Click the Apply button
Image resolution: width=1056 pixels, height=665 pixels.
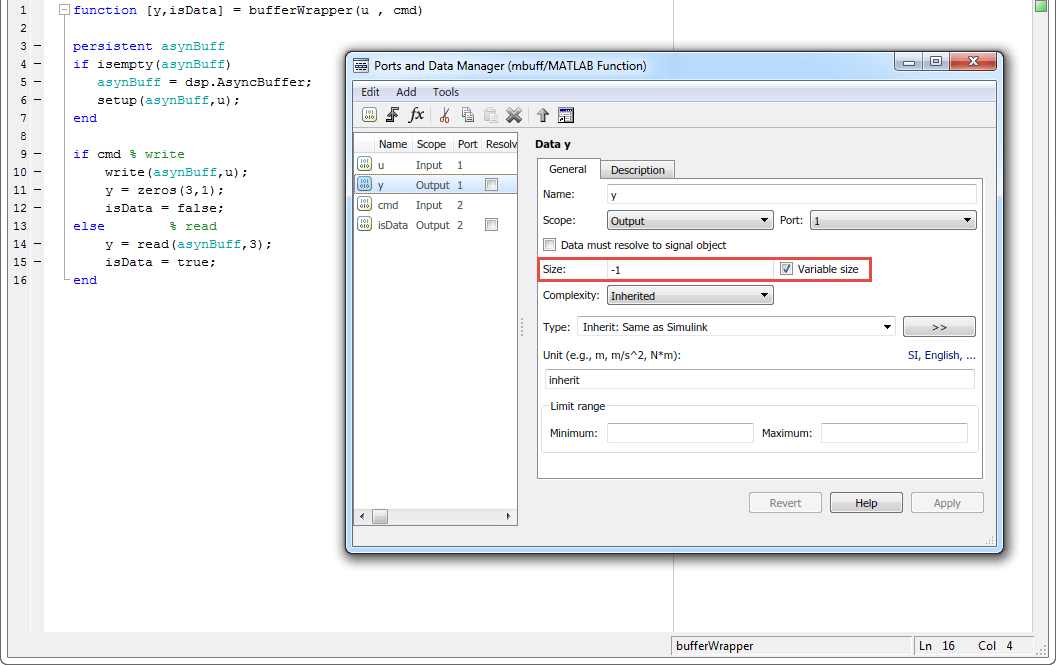[x=947, y=503]
